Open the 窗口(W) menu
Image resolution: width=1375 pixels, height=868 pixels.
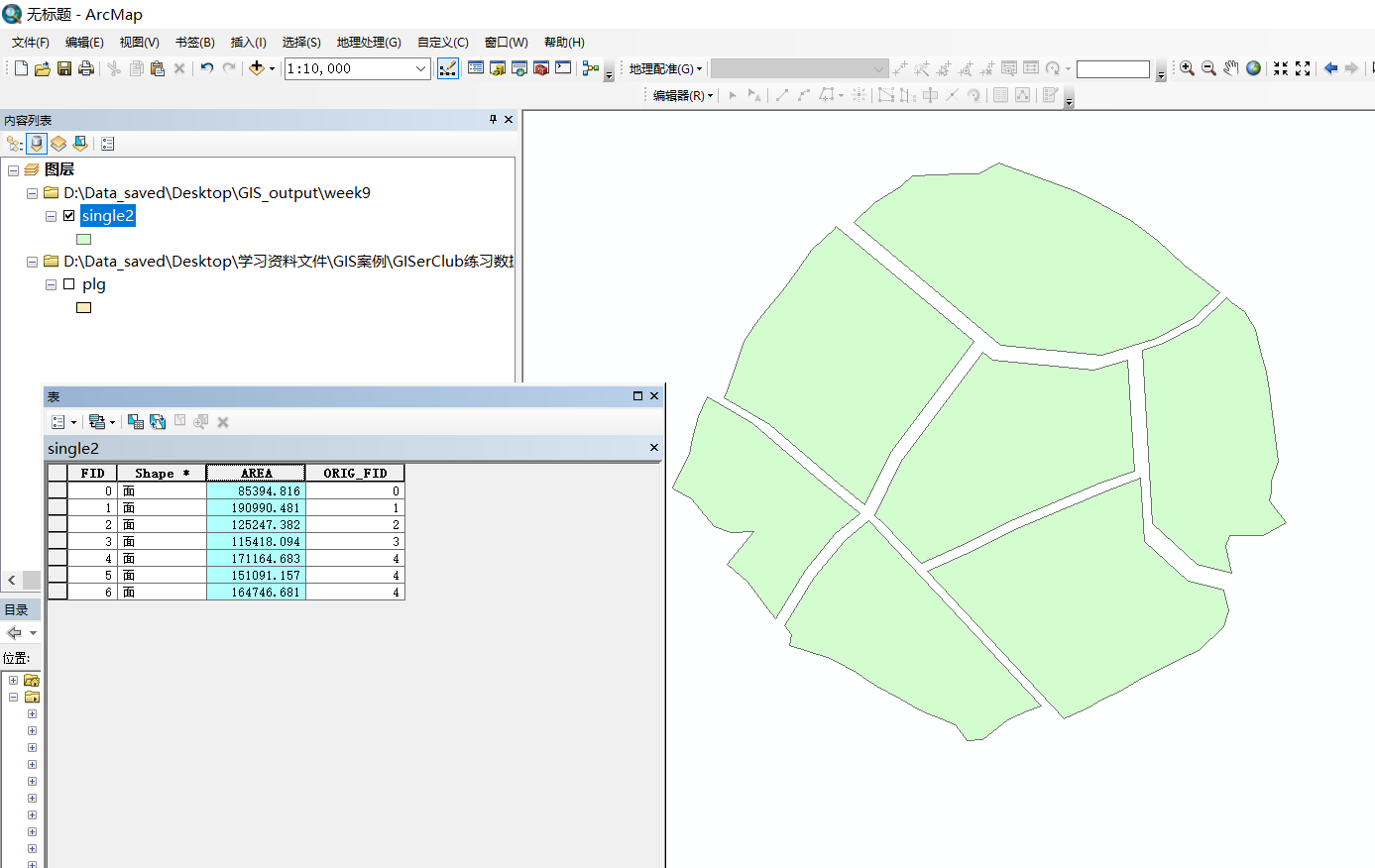pos(507,42)
